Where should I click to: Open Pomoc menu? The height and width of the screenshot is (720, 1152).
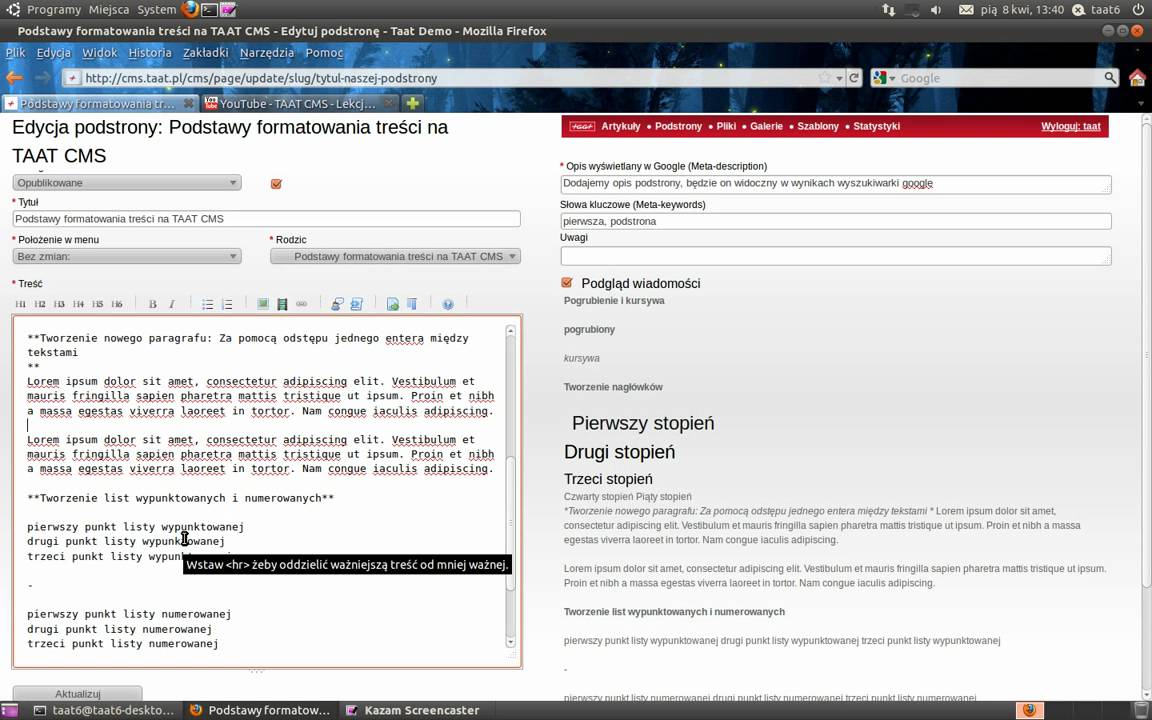click(324, 53)
